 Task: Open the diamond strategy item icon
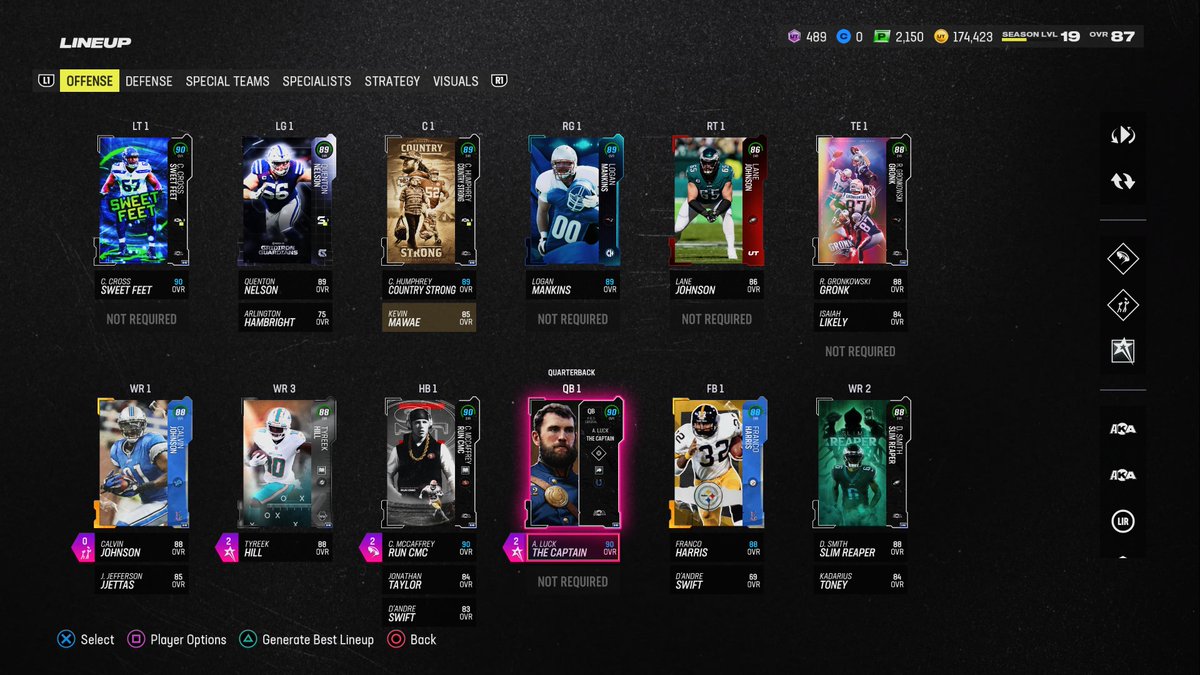(x=1122, y=259)
